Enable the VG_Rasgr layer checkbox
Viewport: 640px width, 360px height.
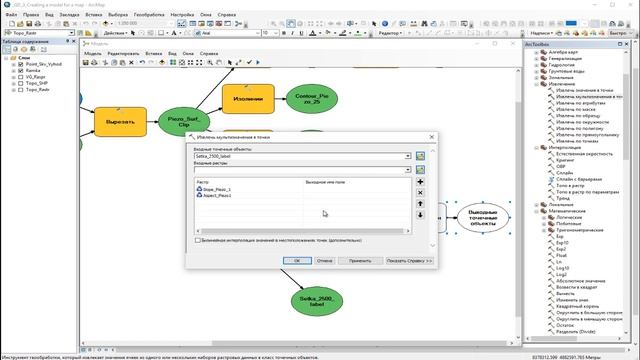pyautogui.click(x=20, y=77)
